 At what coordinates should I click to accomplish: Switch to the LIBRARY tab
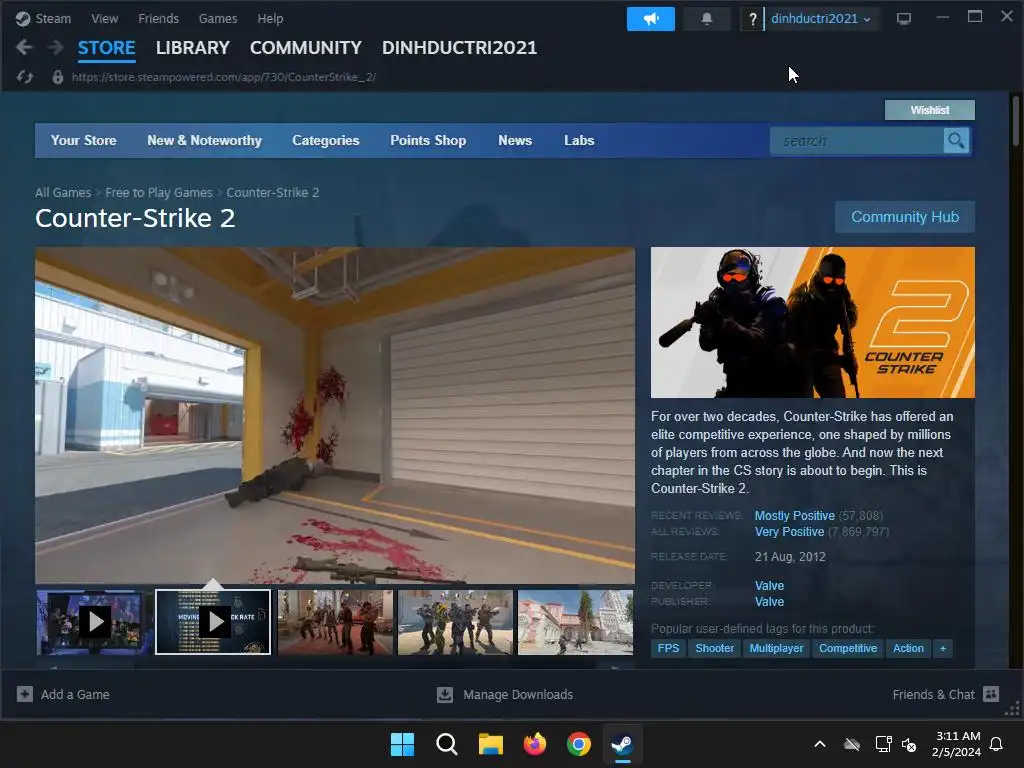click(x=193, y=48)
